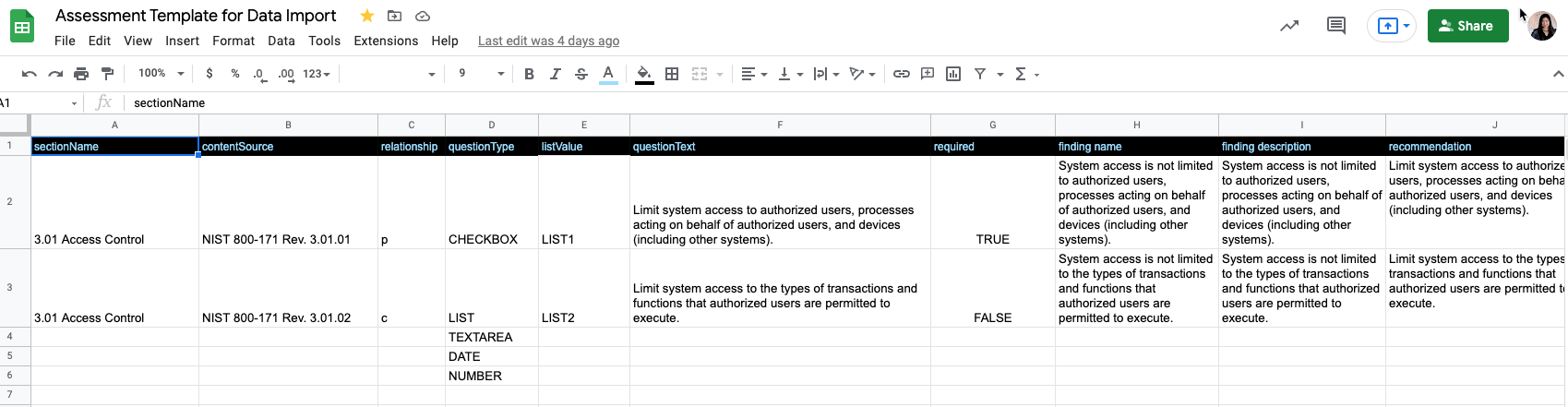The height and width of the screenshot is (407, 1568).
Task: Select the TEXTAREA cell
Action: (x=492, y=337)
